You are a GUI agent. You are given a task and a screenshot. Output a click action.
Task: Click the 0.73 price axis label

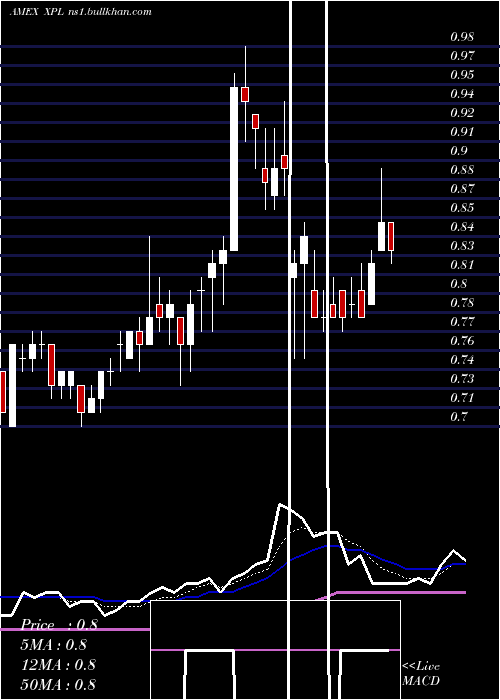click(x=462, y=378)
